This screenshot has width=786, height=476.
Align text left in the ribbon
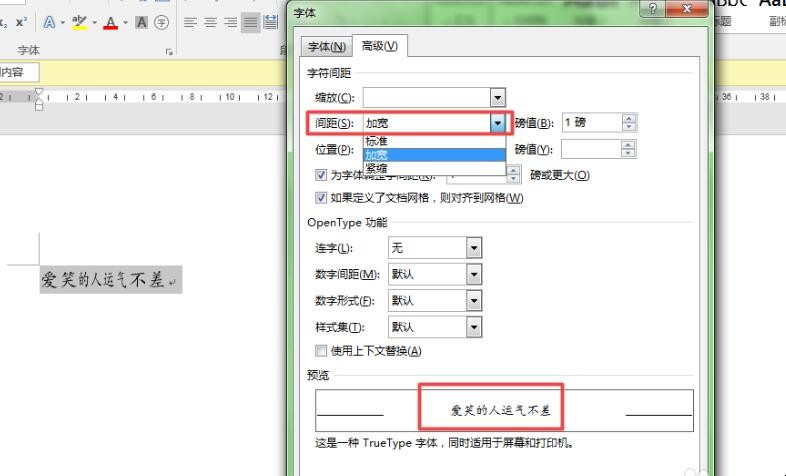(x=190, y=23)
